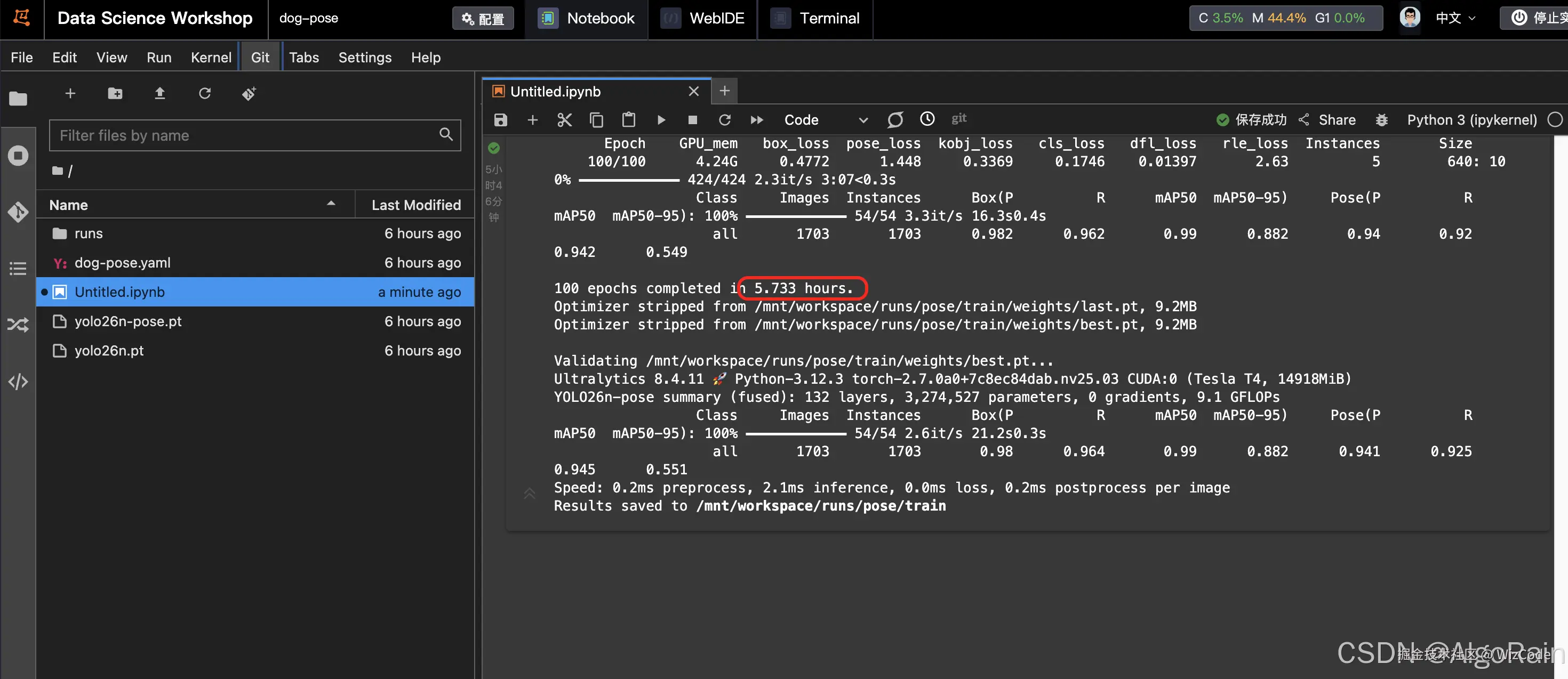1568x679 pixels.
Task: Open running terminals and kernels panel
Action: tap(18, 156)
